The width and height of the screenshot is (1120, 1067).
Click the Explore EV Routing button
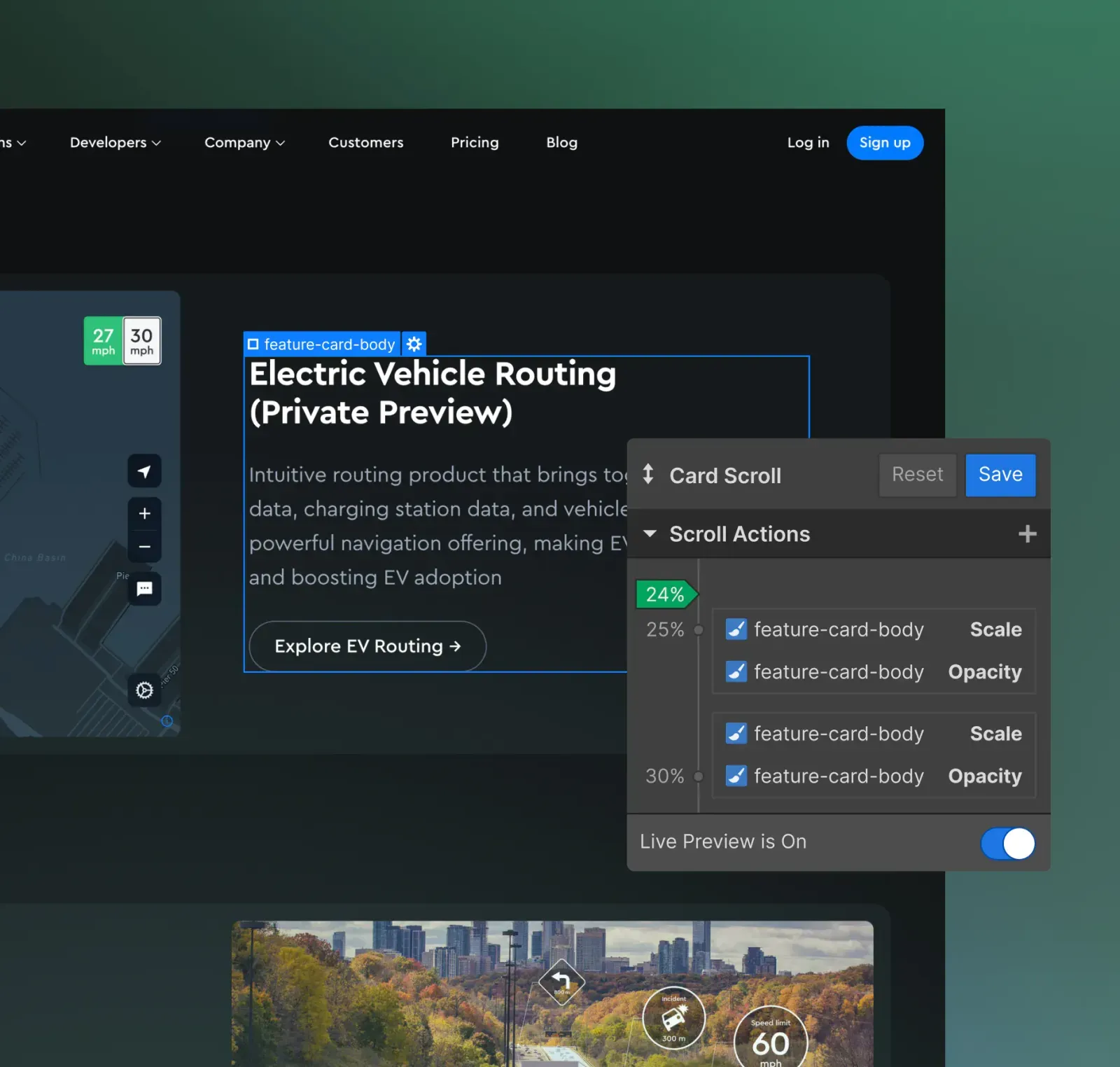click(366, 646)
